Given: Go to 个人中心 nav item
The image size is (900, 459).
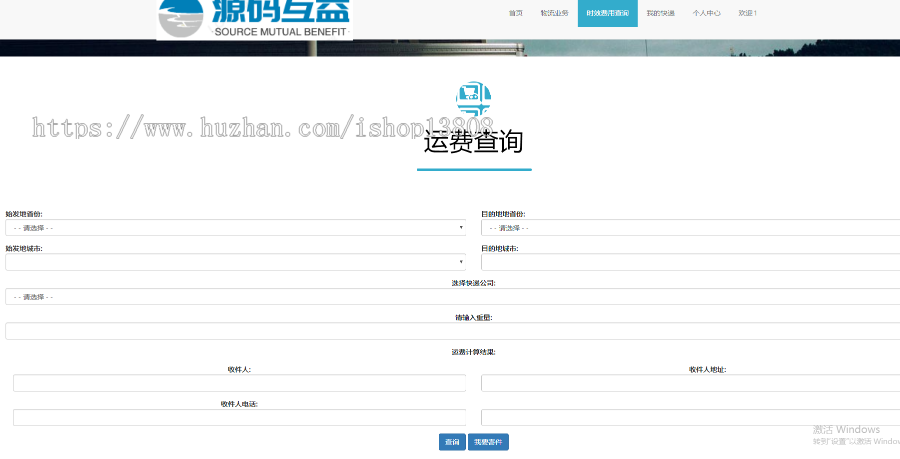Looking at the screenshot, I should coord(707,13).
